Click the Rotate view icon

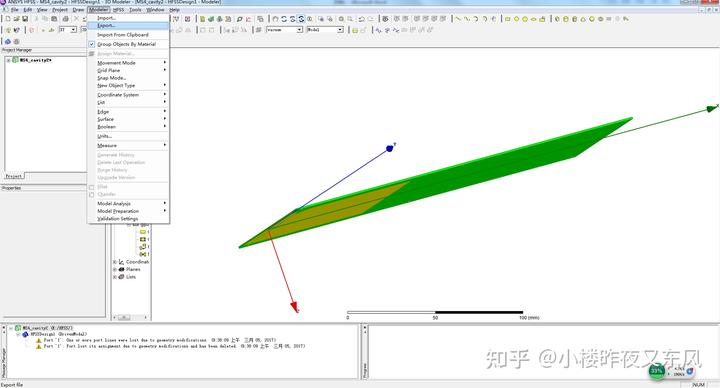pos(284,19)
